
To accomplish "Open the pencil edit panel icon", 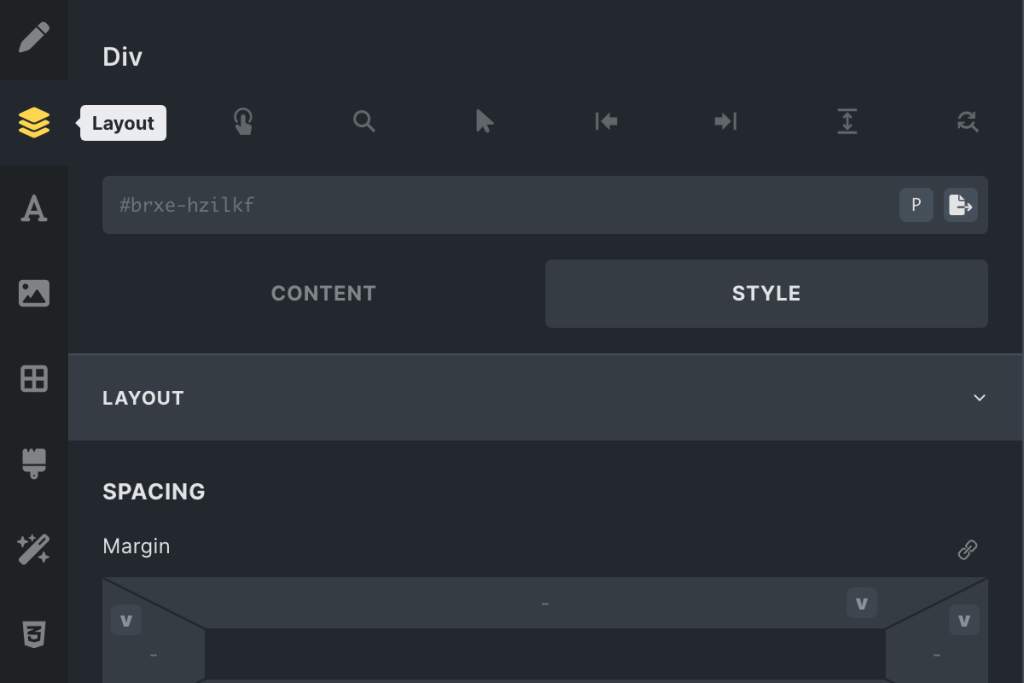I will tap(34, 38).
